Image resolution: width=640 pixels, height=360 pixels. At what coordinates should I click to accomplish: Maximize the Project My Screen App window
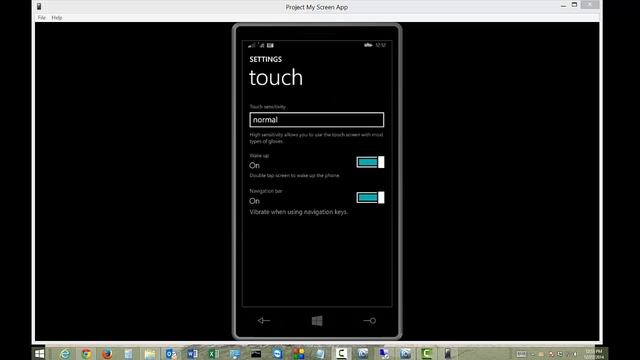point(574,5)
